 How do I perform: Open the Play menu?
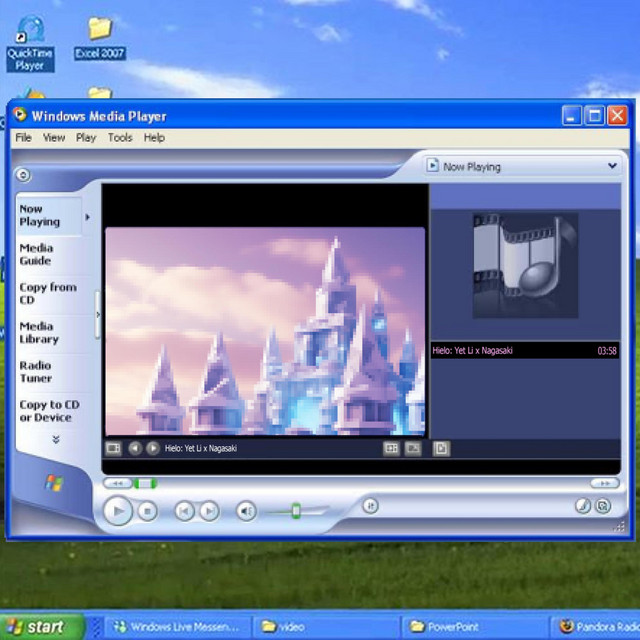[86, 138]
